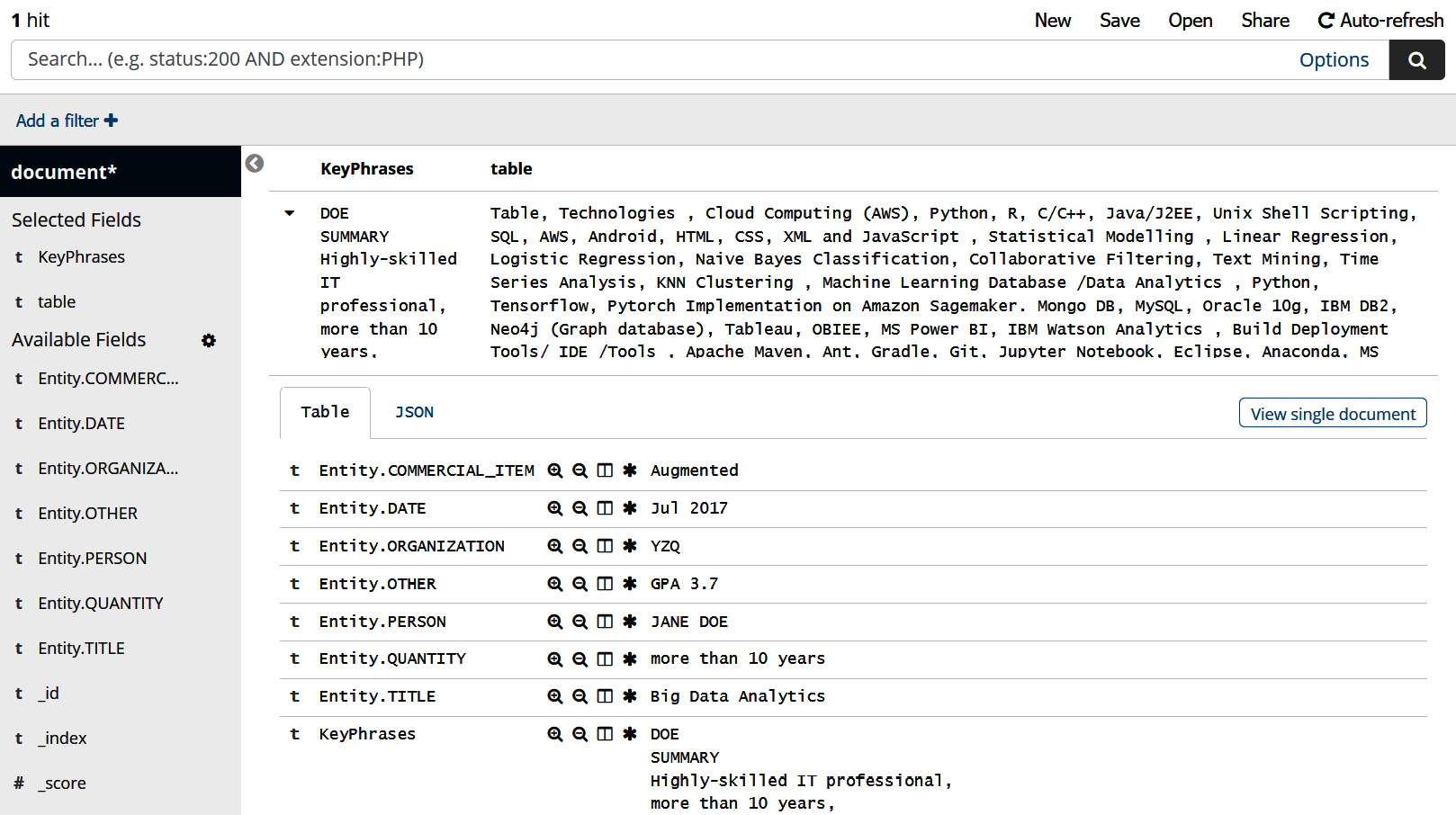This screenshot has height=815, width=1456.
Task: Collapse the expanded document row arrow
Action: [x=290, y=213]
